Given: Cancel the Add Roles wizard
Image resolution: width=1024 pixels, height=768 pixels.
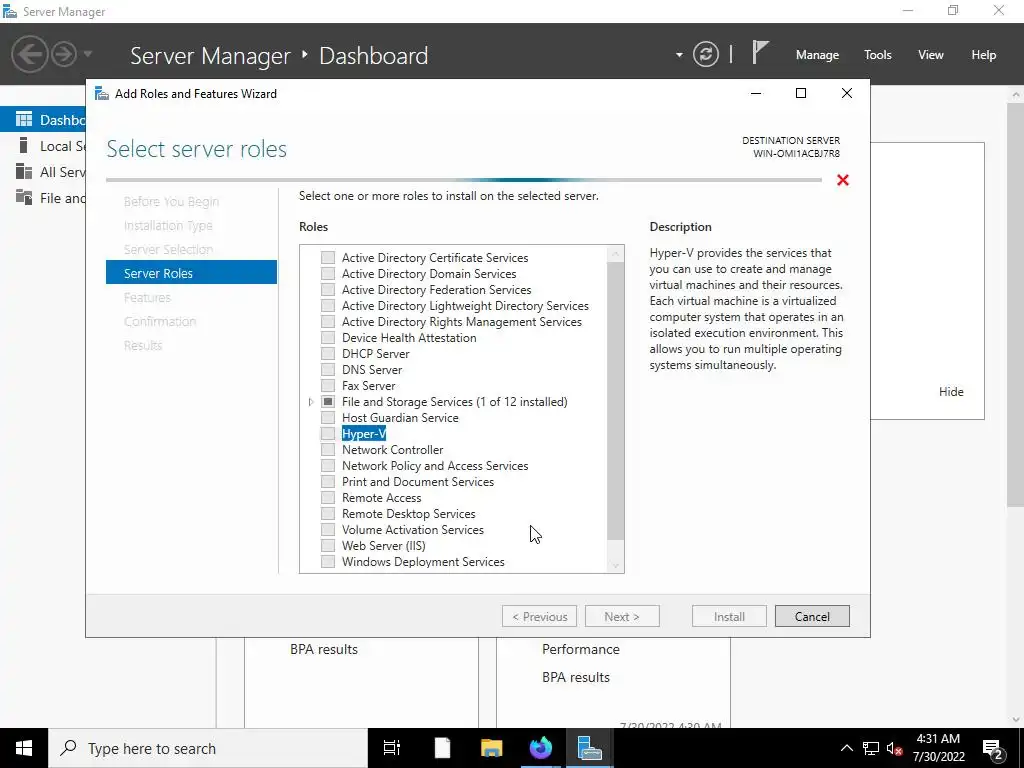Looking at the screenshot, I should pos(812,616).
